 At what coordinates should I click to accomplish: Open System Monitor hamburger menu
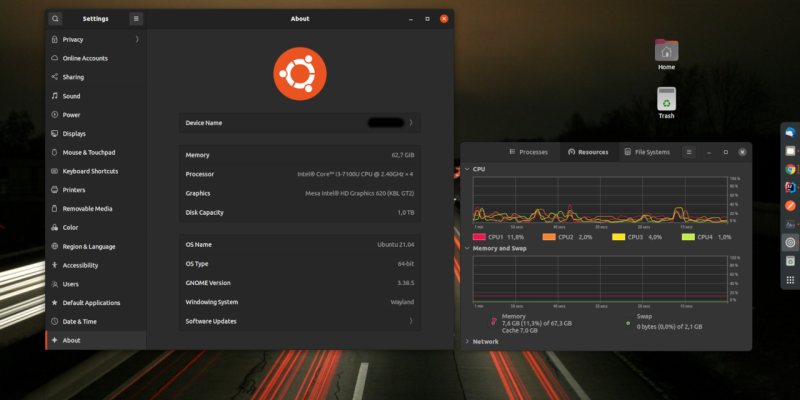pos(689,152)
